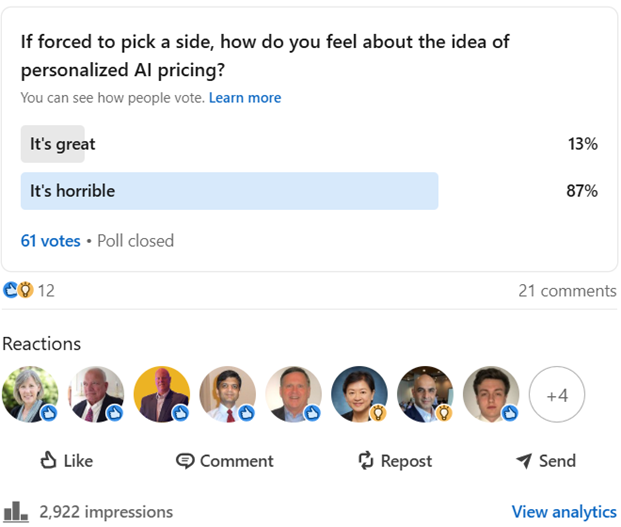
Task: Open the 61 votes link
Action: point(50,241)
